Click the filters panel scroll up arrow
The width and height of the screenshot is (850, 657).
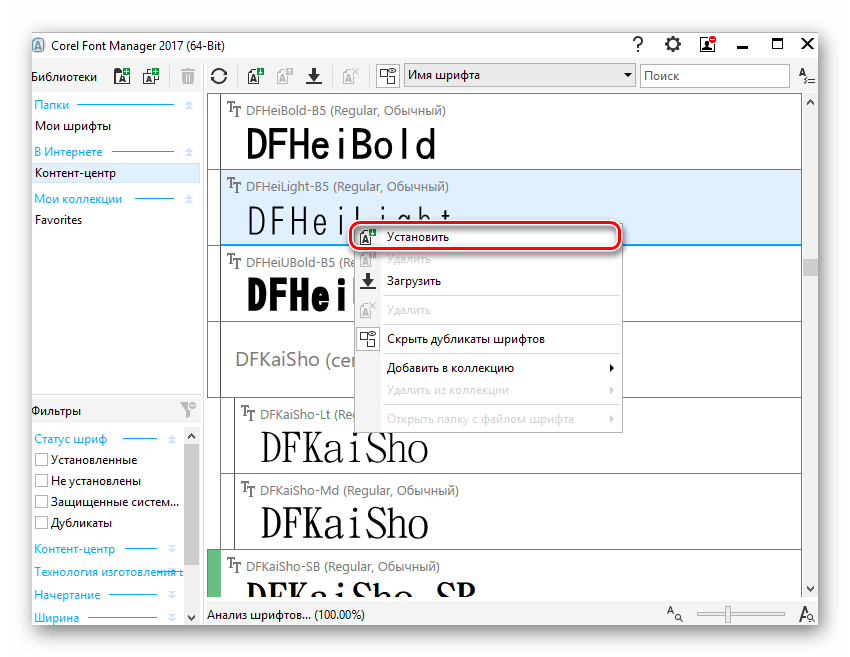click(x=191, y=436)
